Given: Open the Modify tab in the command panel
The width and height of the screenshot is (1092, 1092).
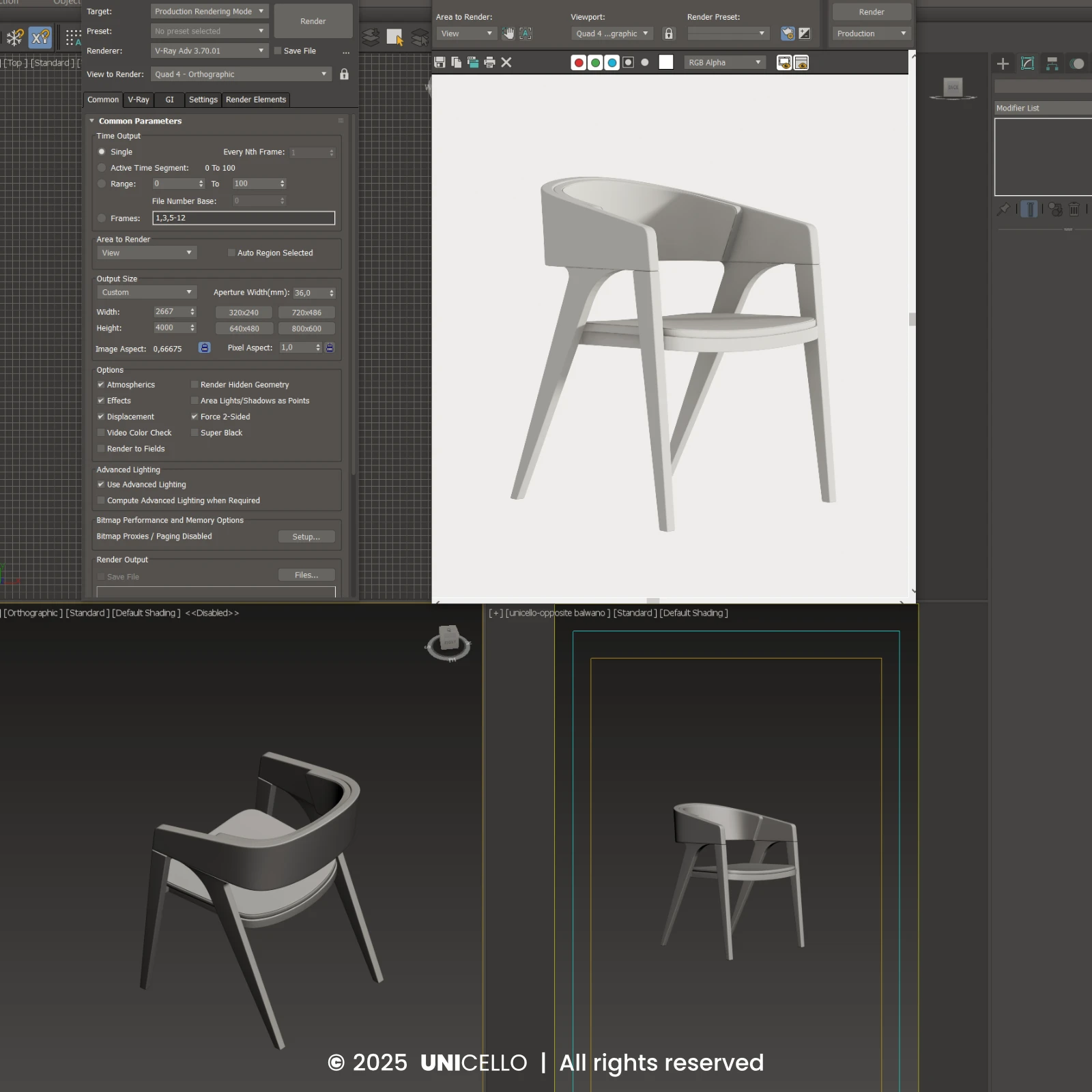Looking at the screenshot, I should pyautogui.click(x=1027, y=63).
